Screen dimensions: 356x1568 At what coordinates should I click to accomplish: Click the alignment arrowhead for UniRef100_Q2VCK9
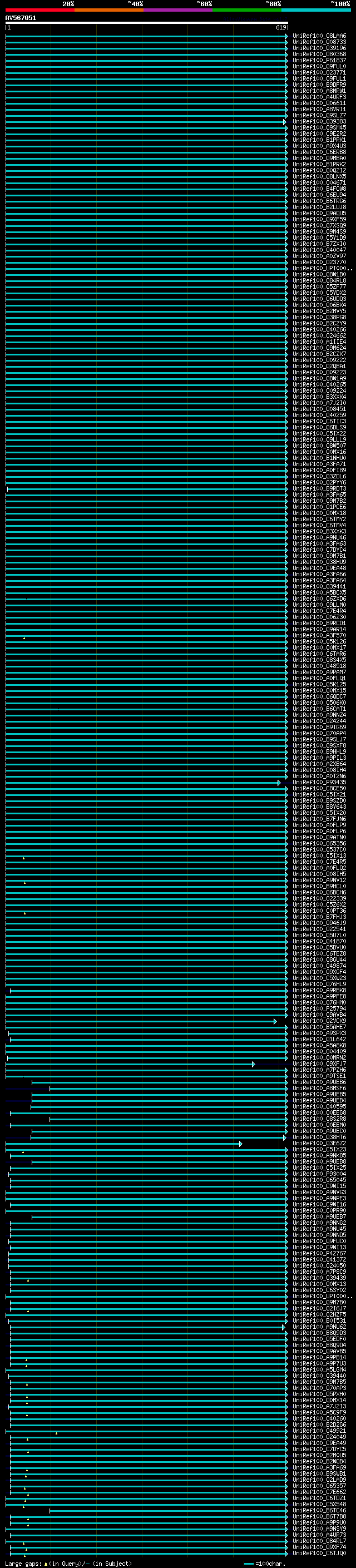click(x=275, y=1021)
